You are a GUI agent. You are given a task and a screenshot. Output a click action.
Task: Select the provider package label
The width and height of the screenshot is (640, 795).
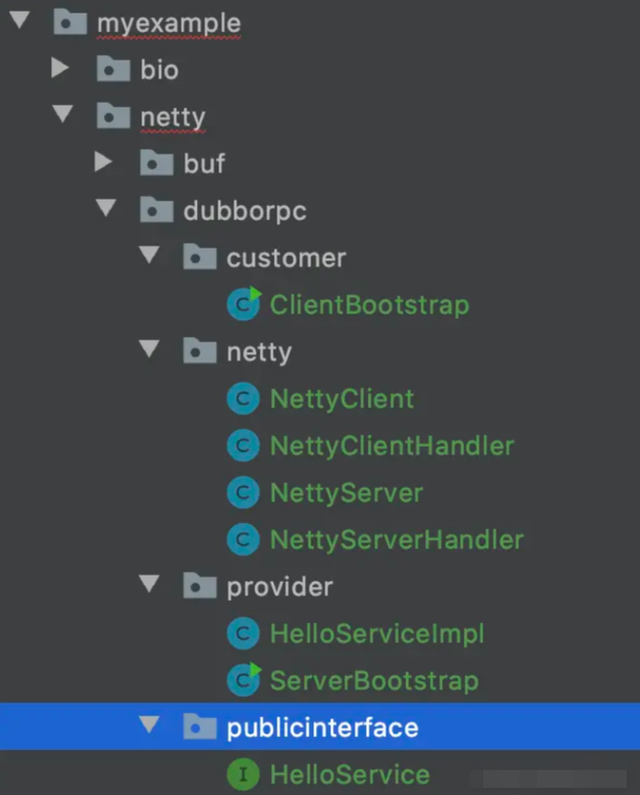279,587
